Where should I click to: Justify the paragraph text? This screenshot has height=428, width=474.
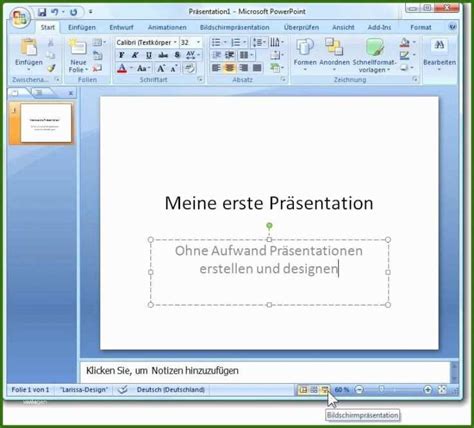[x=257, y=68]
